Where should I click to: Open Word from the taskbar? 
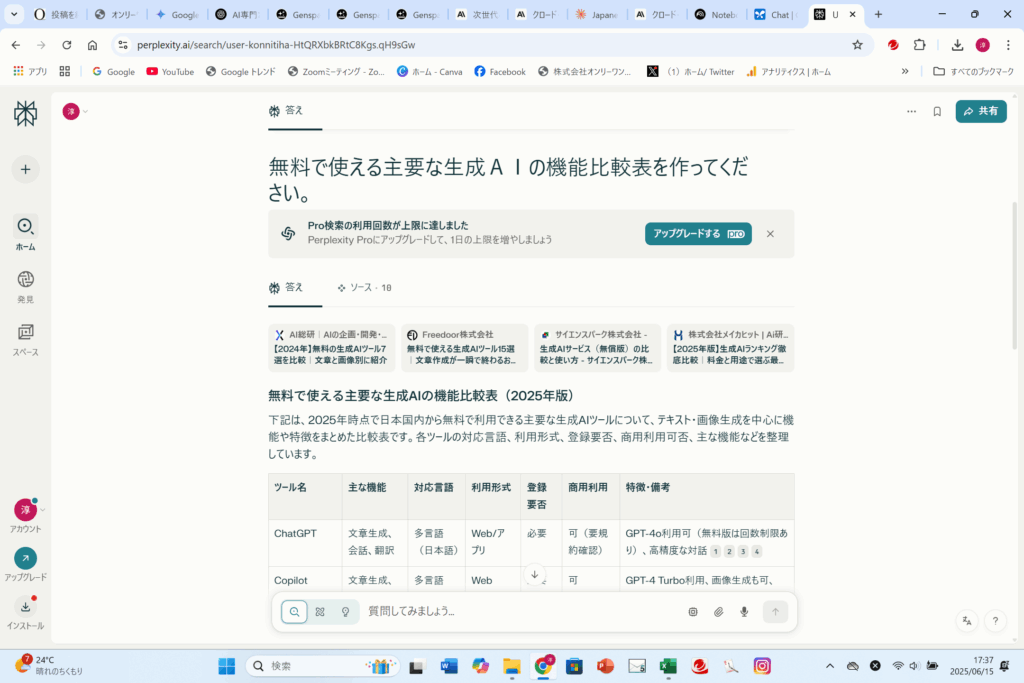449,666
